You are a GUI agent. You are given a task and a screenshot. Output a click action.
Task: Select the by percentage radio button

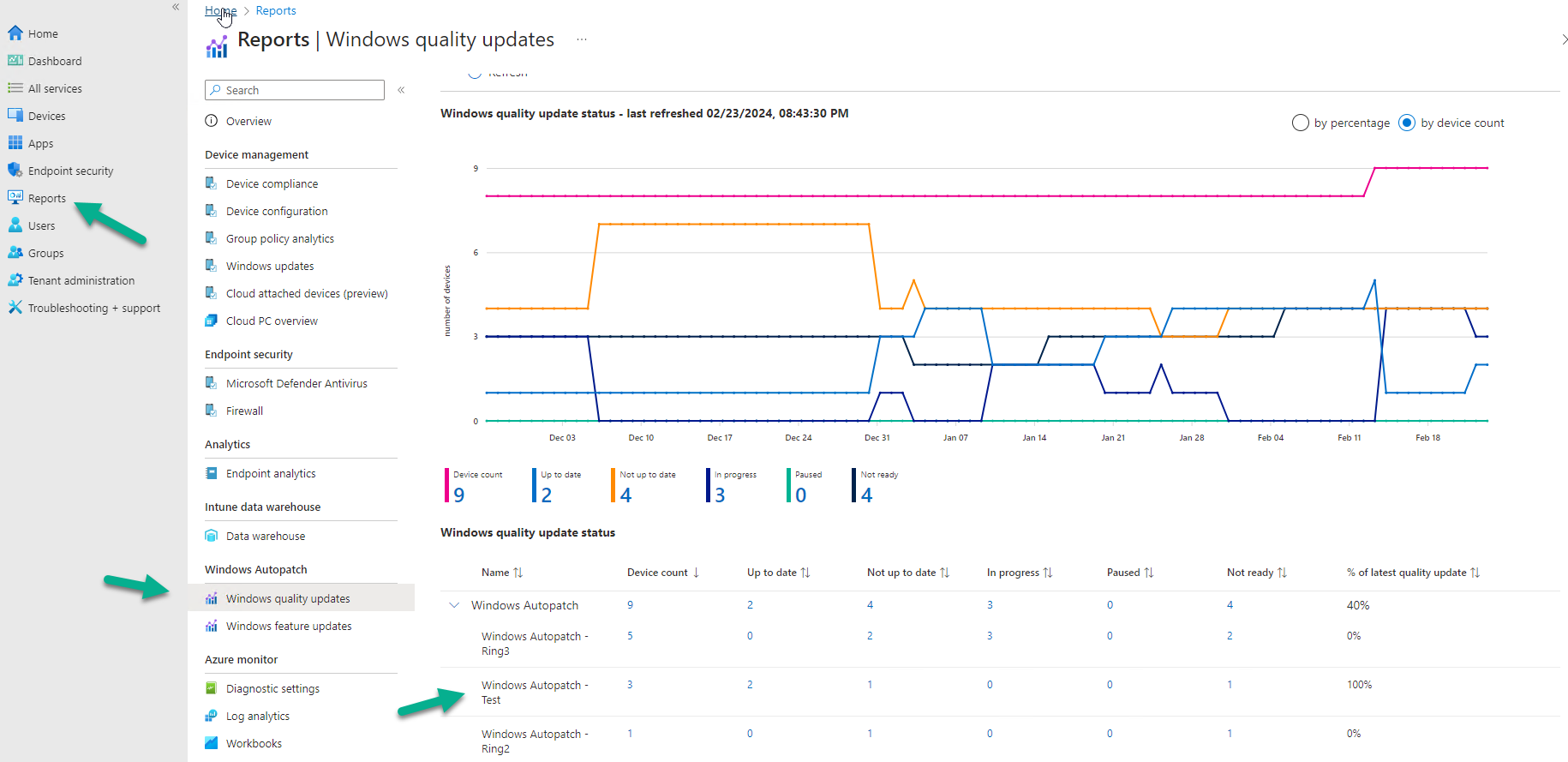pyautogui.click(x=1300, y=123)
